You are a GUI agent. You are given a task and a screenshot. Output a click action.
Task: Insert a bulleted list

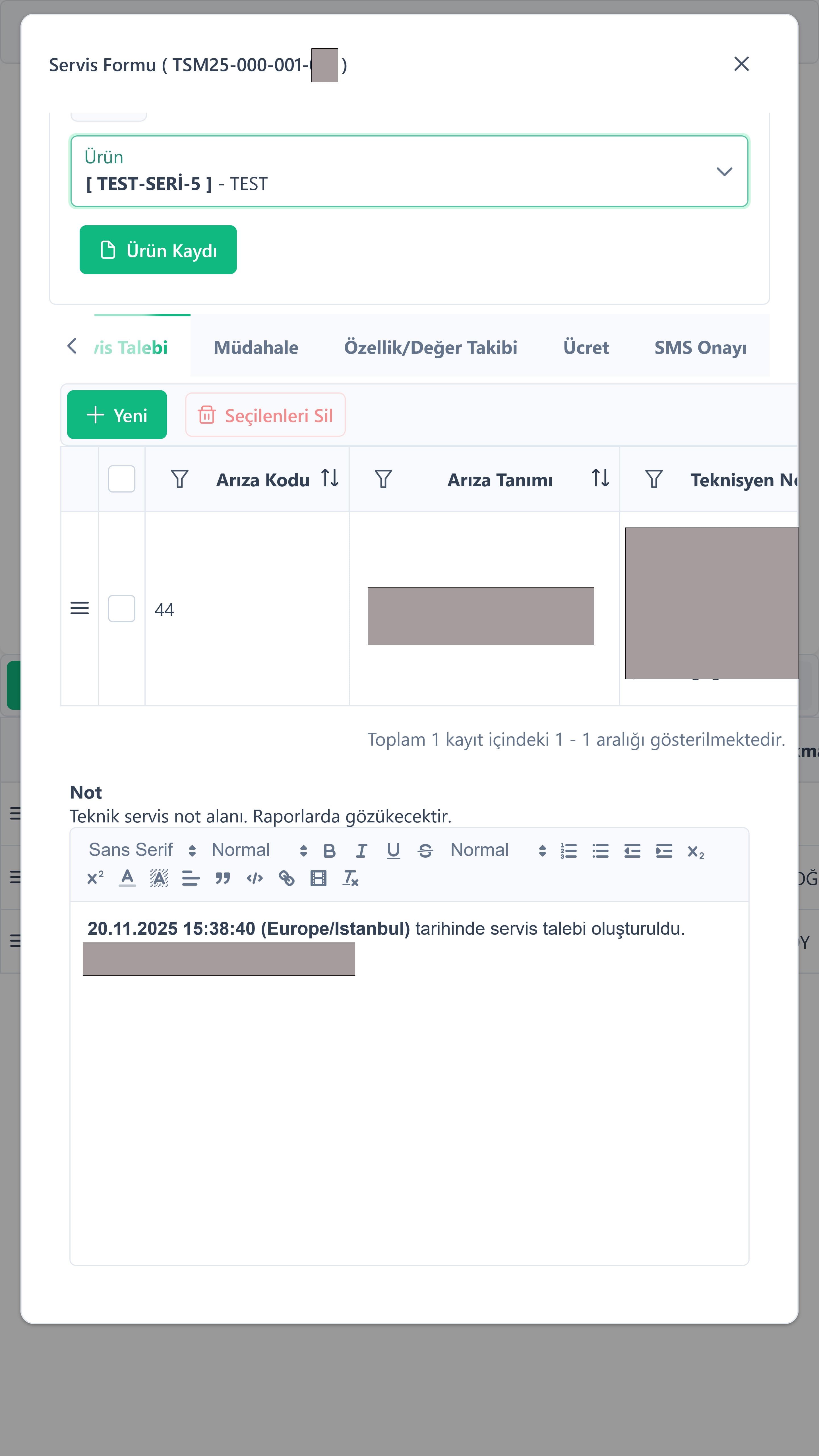click(x=600, y=851)
